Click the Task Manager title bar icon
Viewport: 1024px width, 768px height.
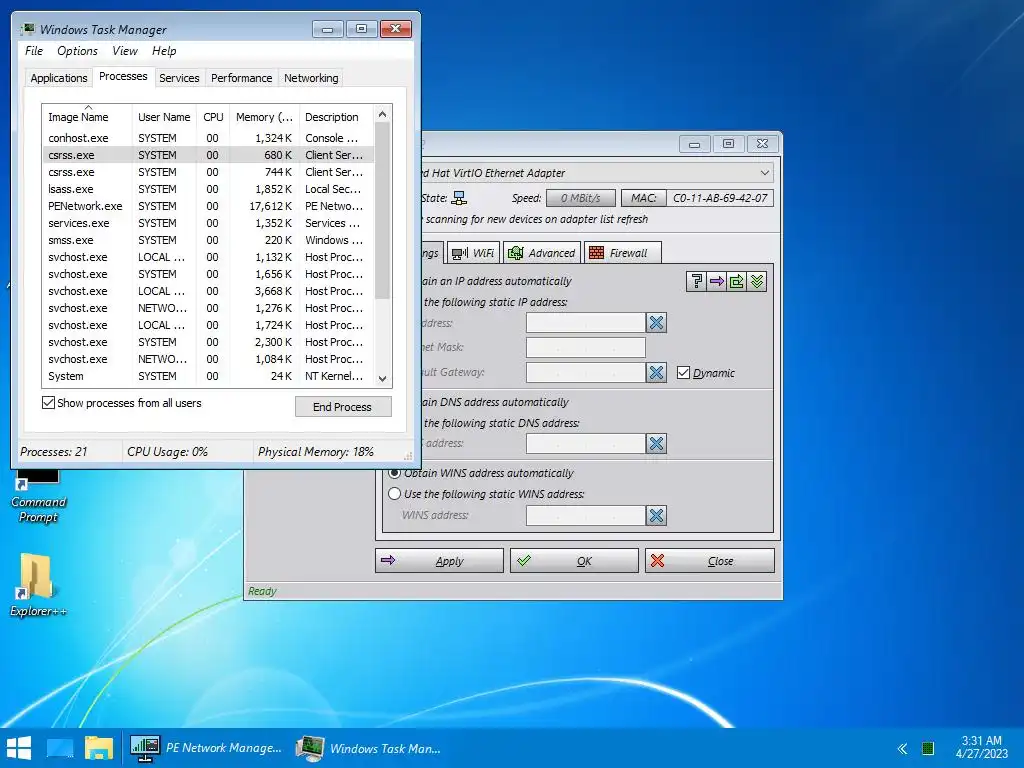tap(28, 29)
